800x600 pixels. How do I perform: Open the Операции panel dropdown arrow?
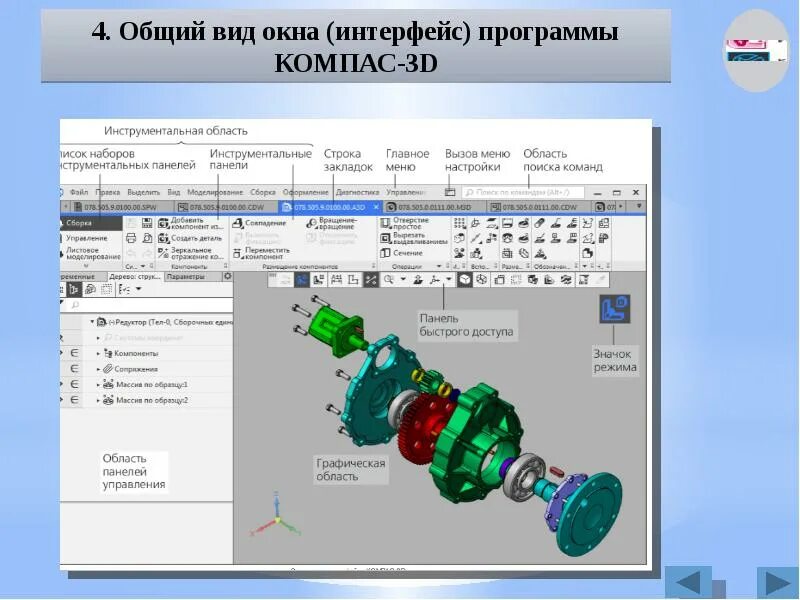(x=439, y=266)
